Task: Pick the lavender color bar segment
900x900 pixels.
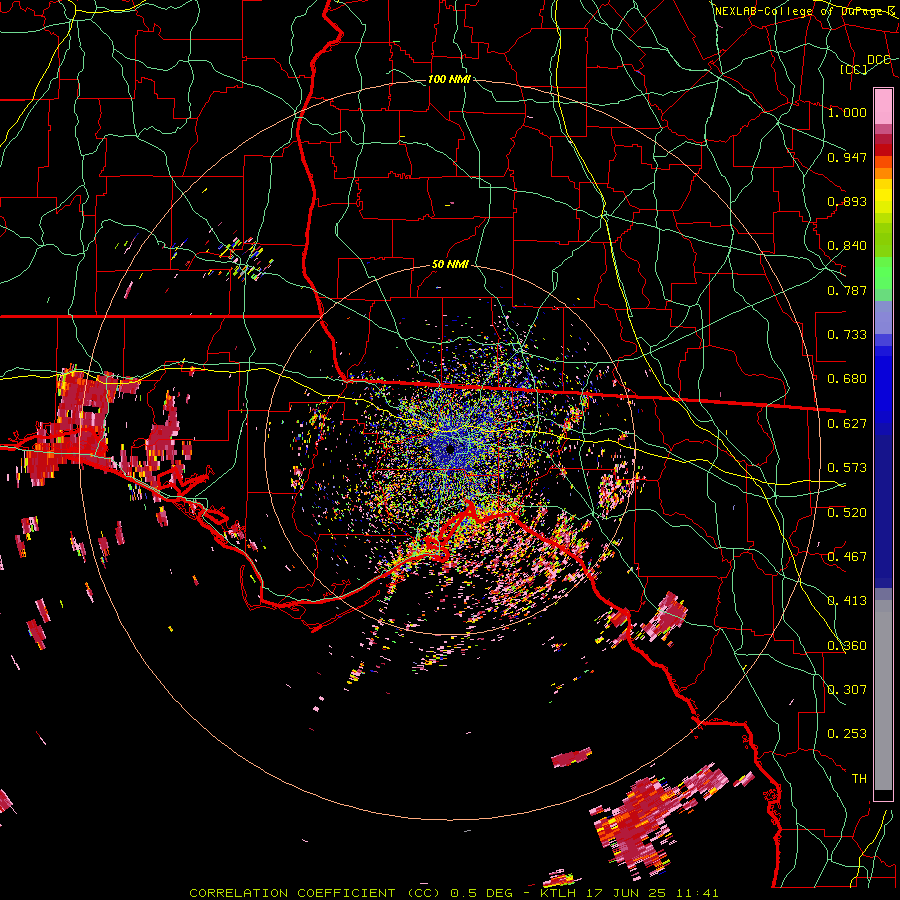Action: click(x=883, y=317)
